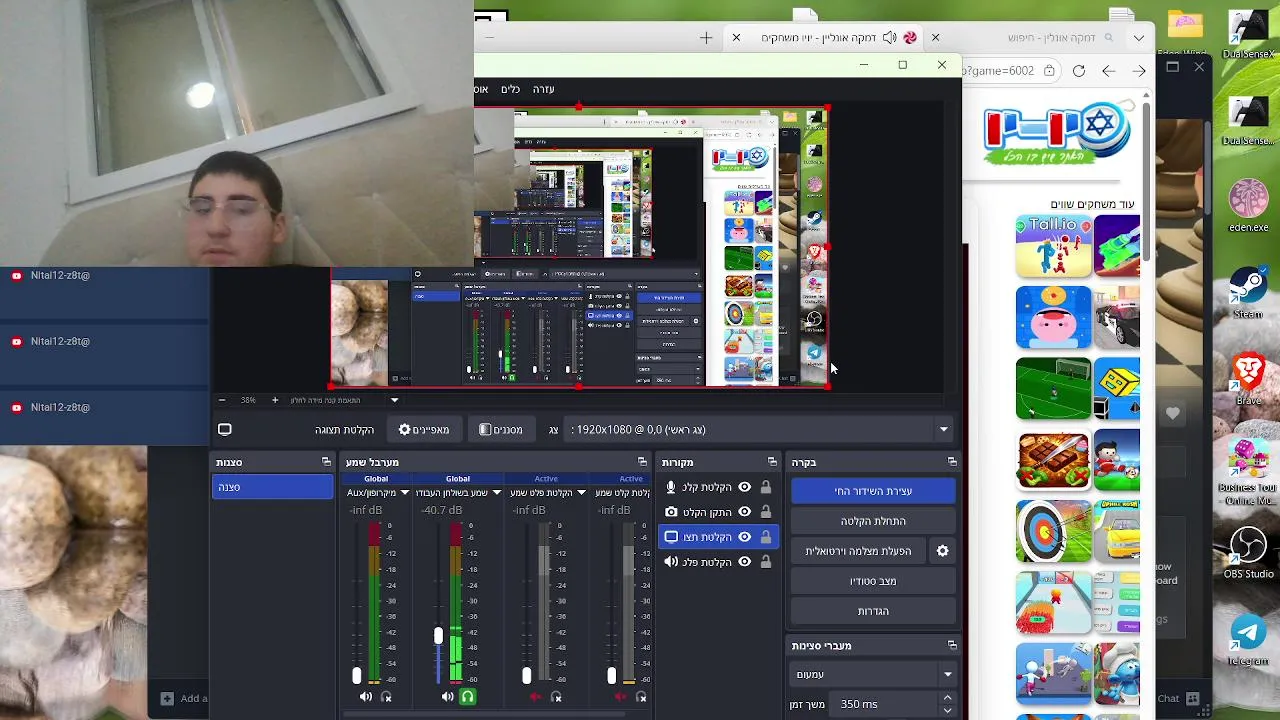The height and width of the screenshot is (720, 1280).
Task: Mute the שמע בשולחן העבודה mixer channel
Action: (448, 697)
